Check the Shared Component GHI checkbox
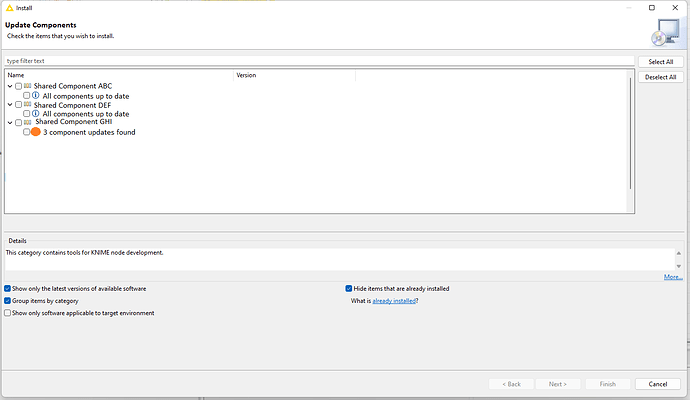 [x=18, y=122]
